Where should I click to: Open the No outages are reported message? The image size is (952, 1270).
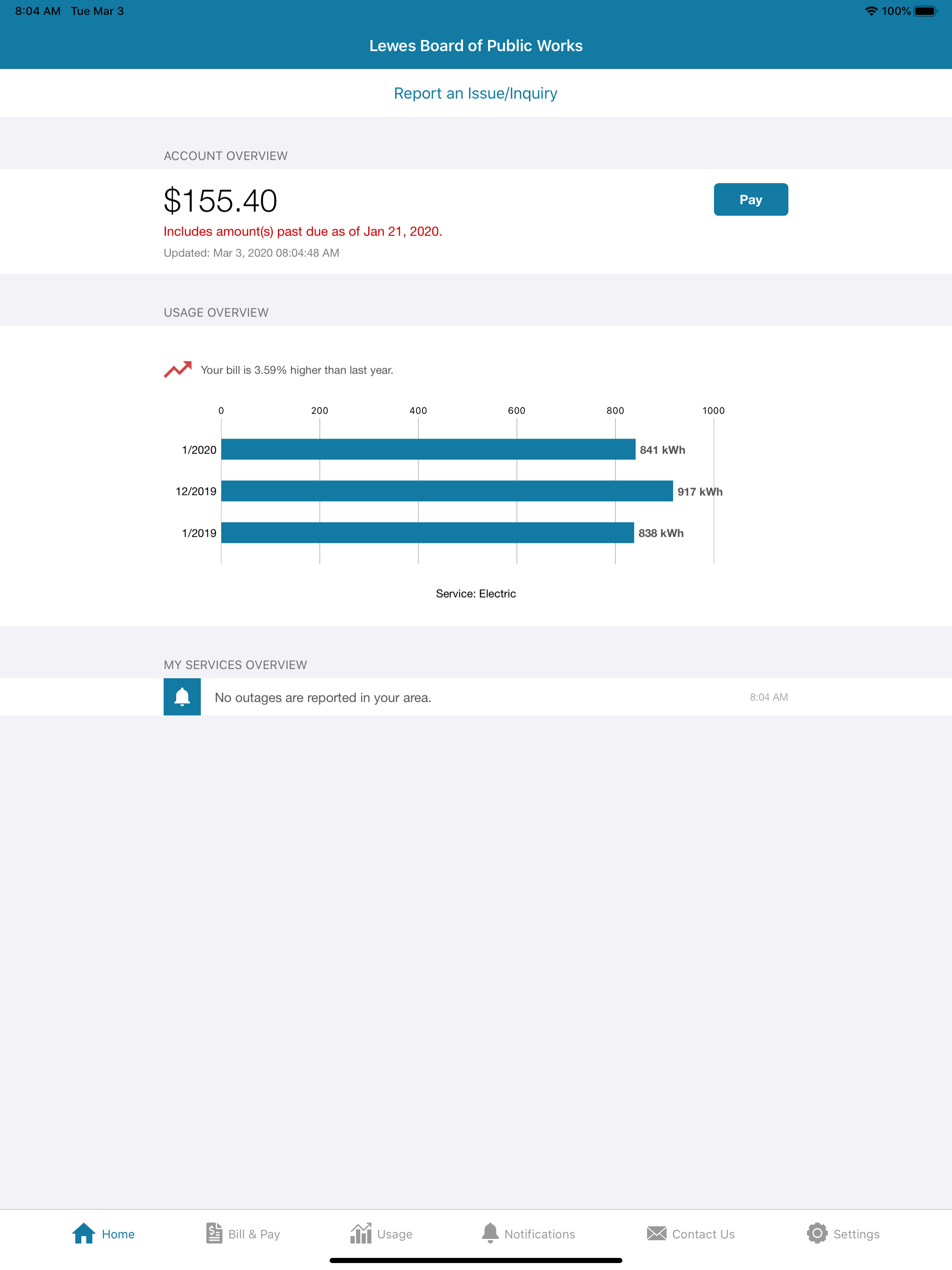point(323,698)
